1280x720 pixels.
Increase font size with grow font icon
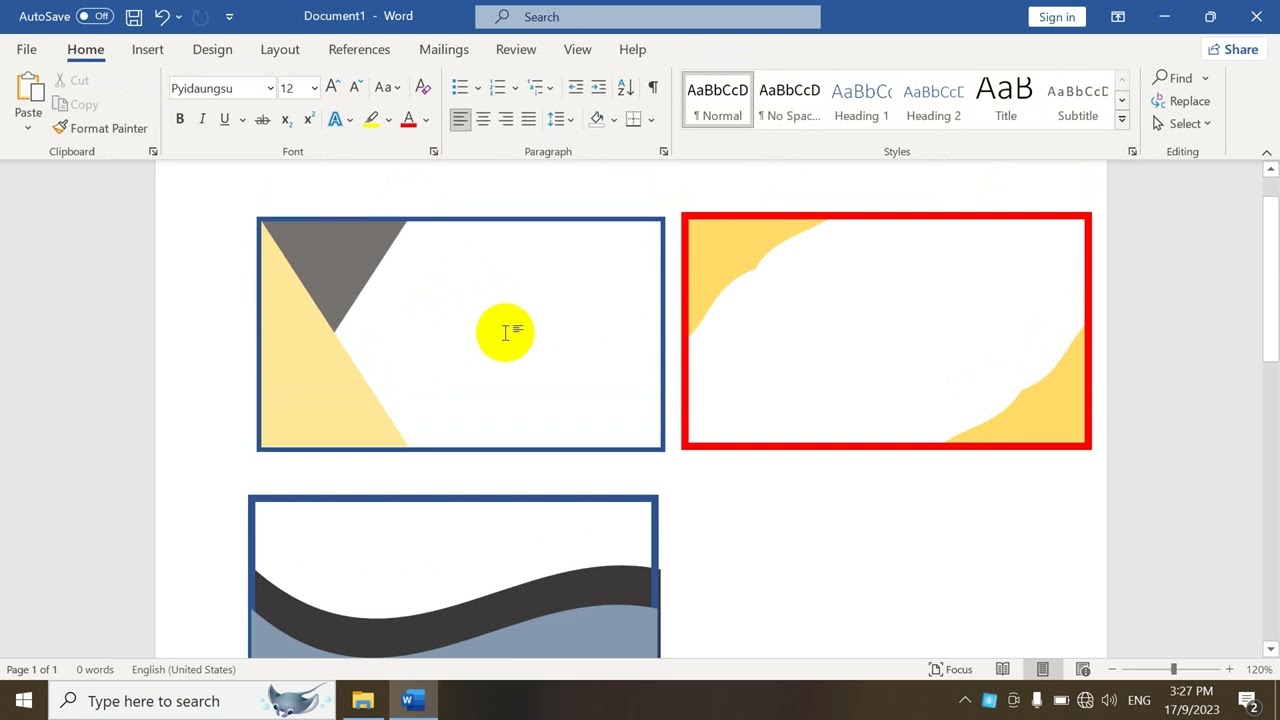(333, 88)
